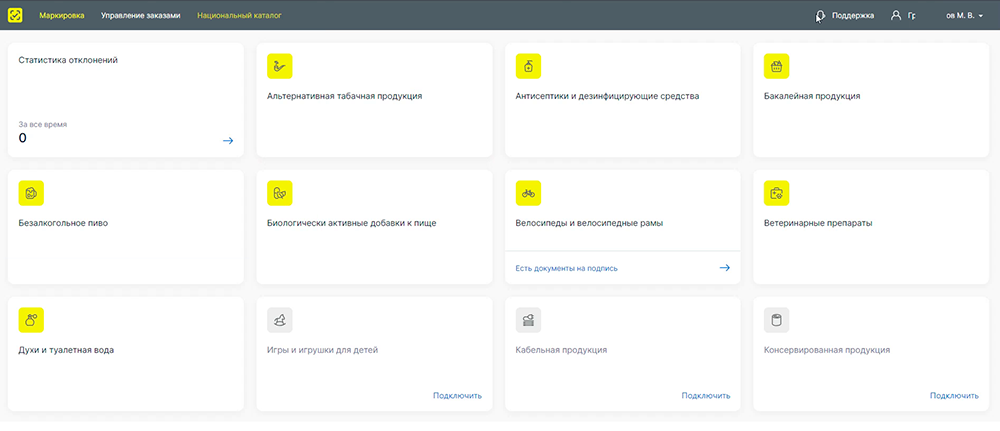This screenshot has width=1000, height=431.
Task: Open the Маркировка tab
Action: point(62,16)
